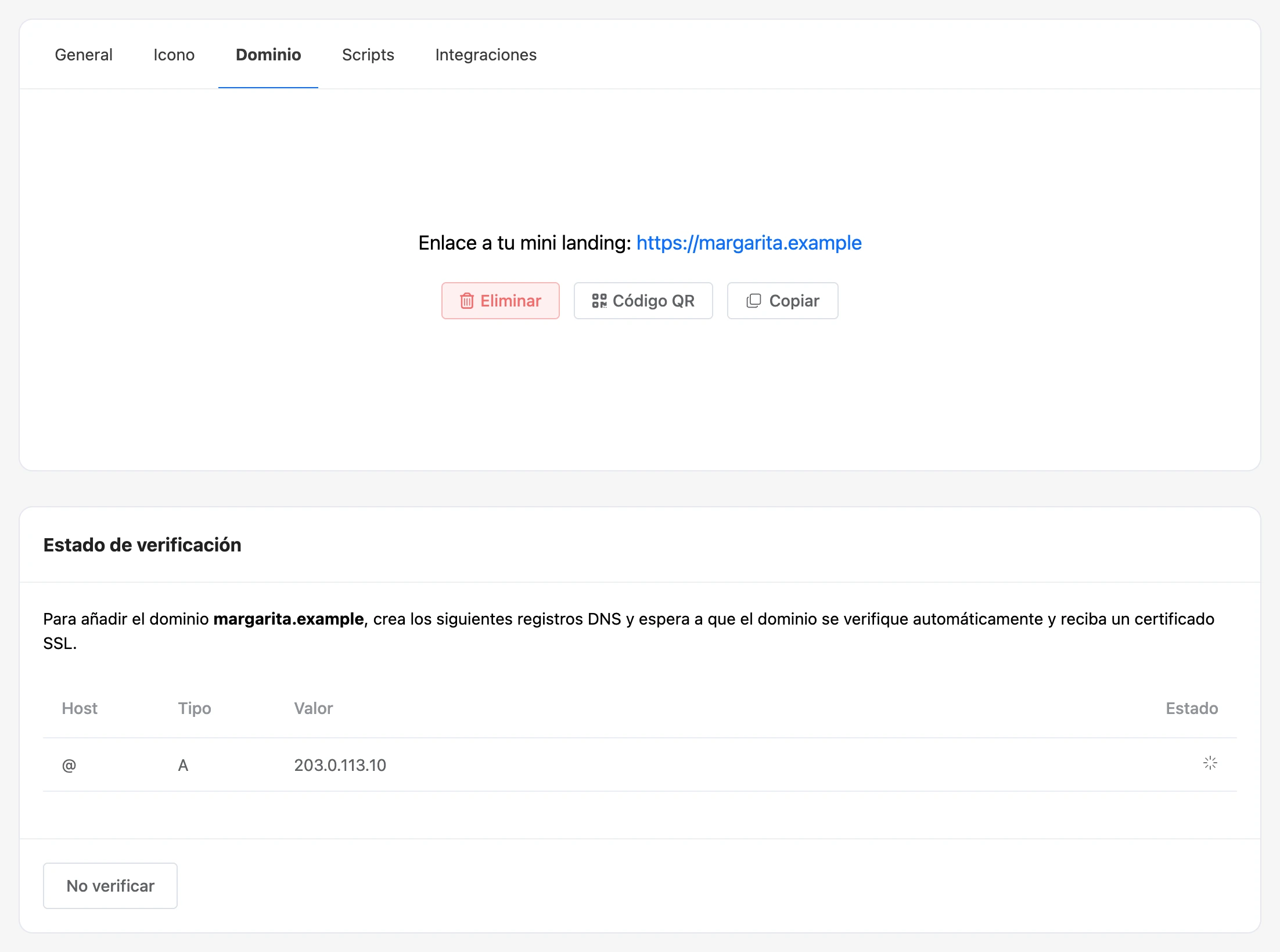Switch to the General tab
This screenshot has height=952, width=1280.
coord(84,55)
